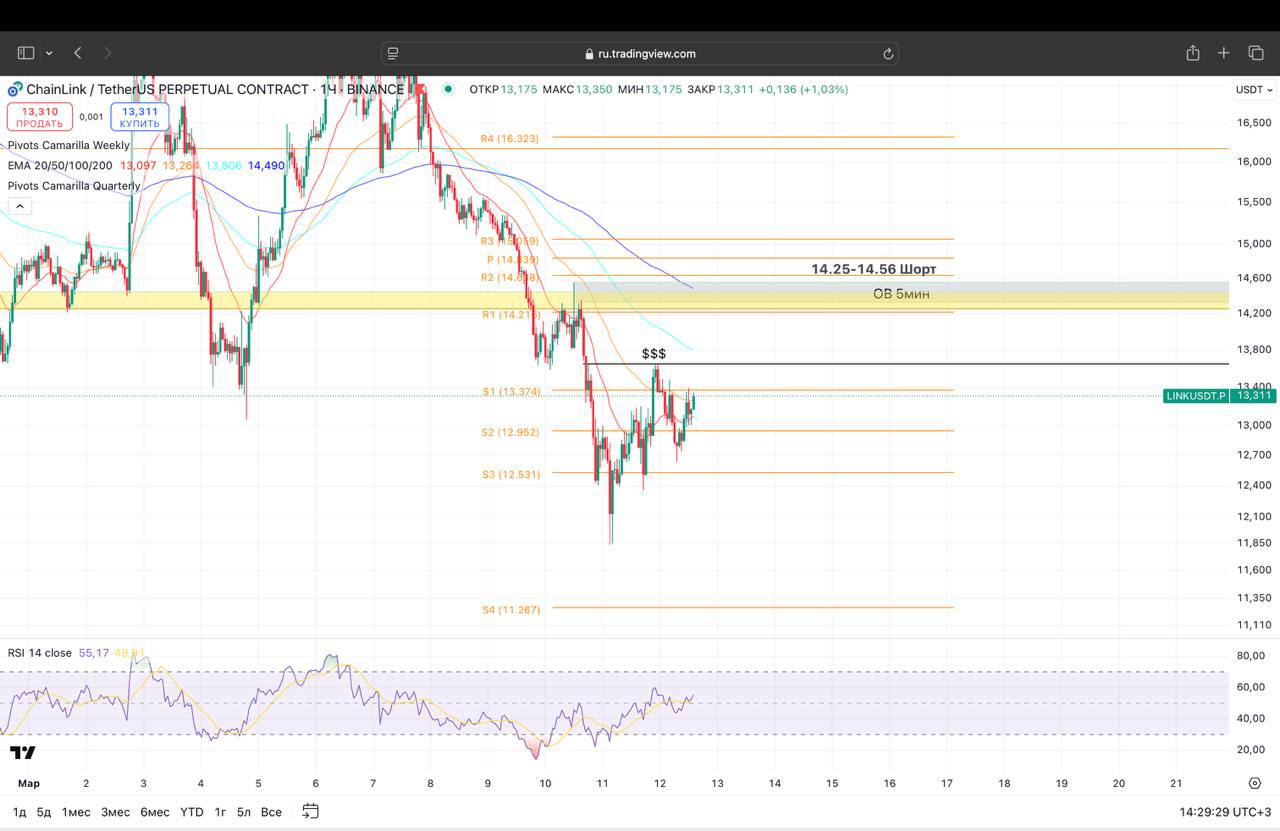Open a new tab with plus icon

coord(1224,53)
